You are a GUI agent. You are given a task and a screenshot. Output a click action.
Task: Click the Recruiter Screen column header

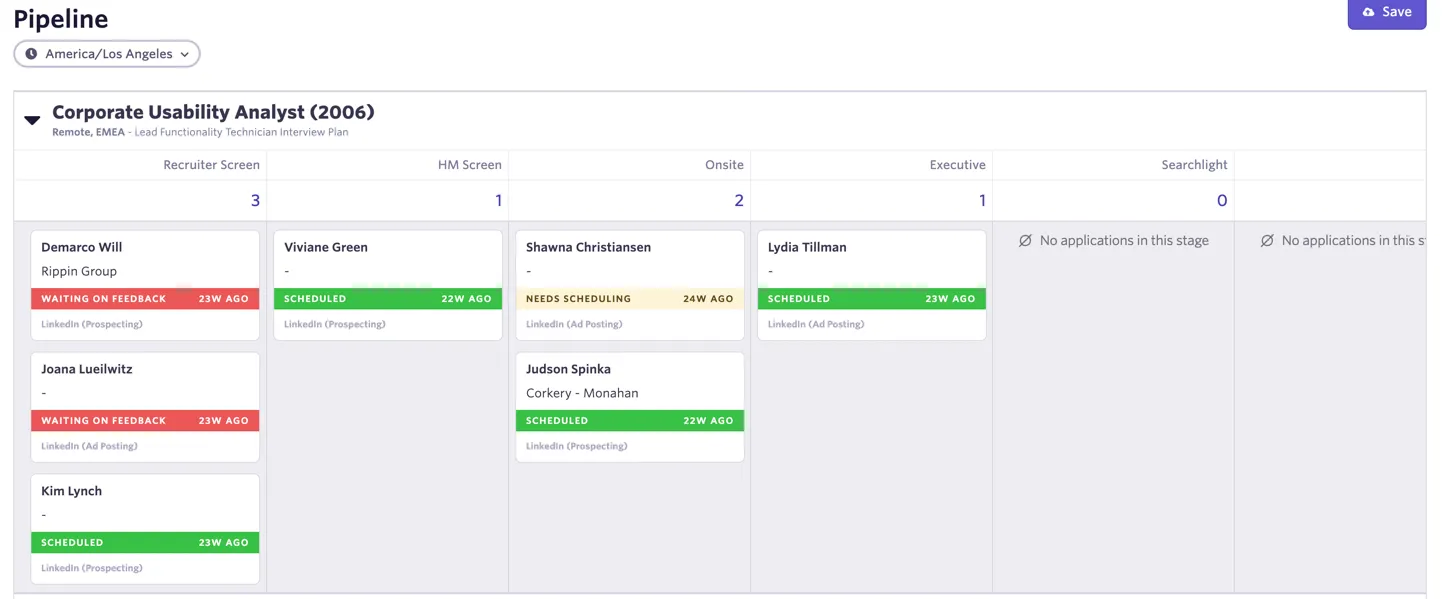click(x=211, y=165)
